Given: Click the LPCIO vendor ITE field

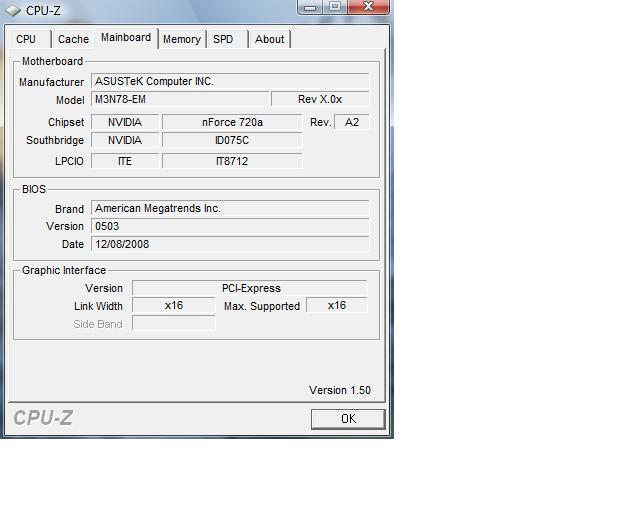Looking at the screenshot, I should 125,161.
